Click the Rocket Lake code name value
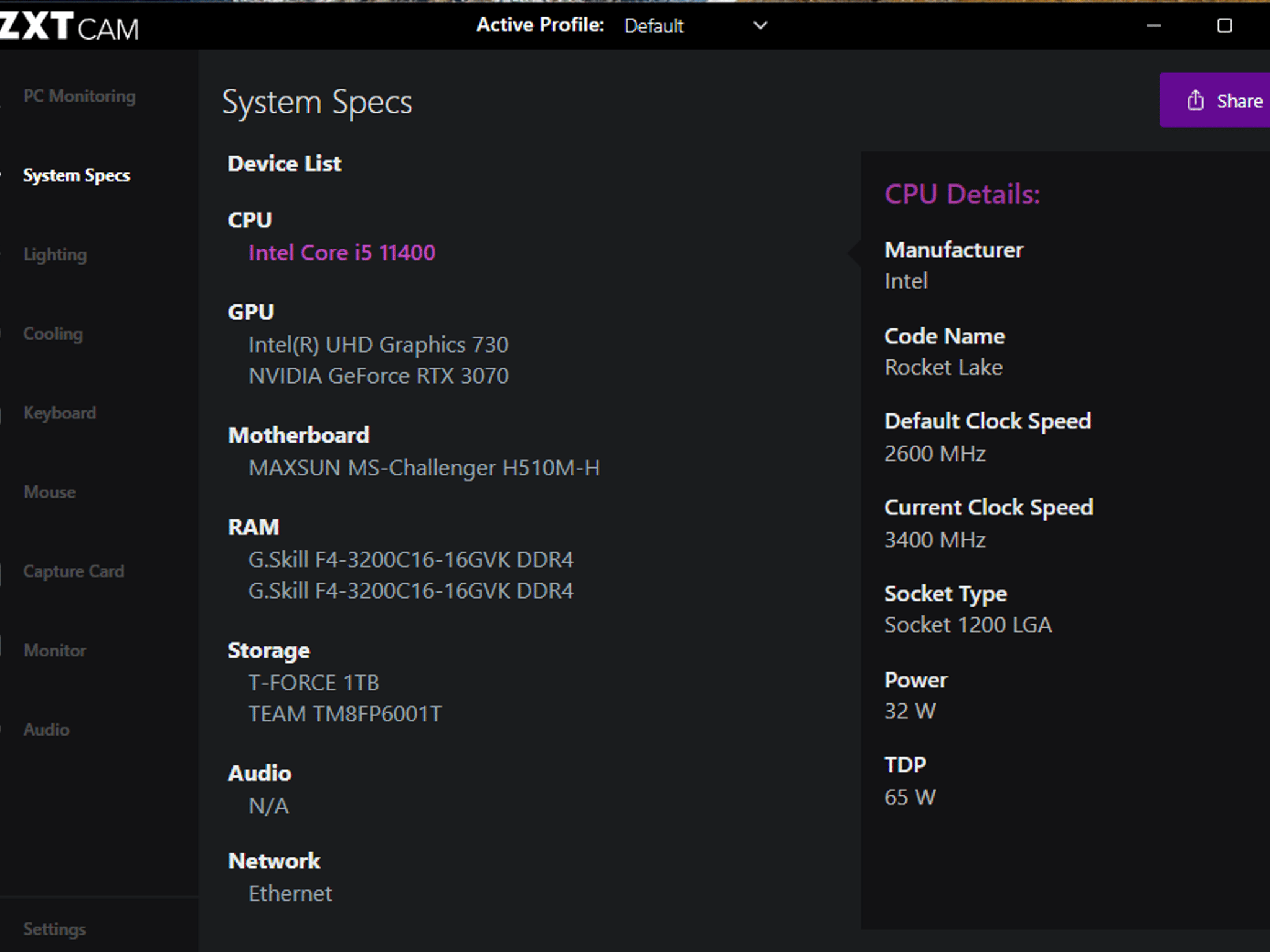The width and height of the screenshot is (1270, 952). coord(943,368)
